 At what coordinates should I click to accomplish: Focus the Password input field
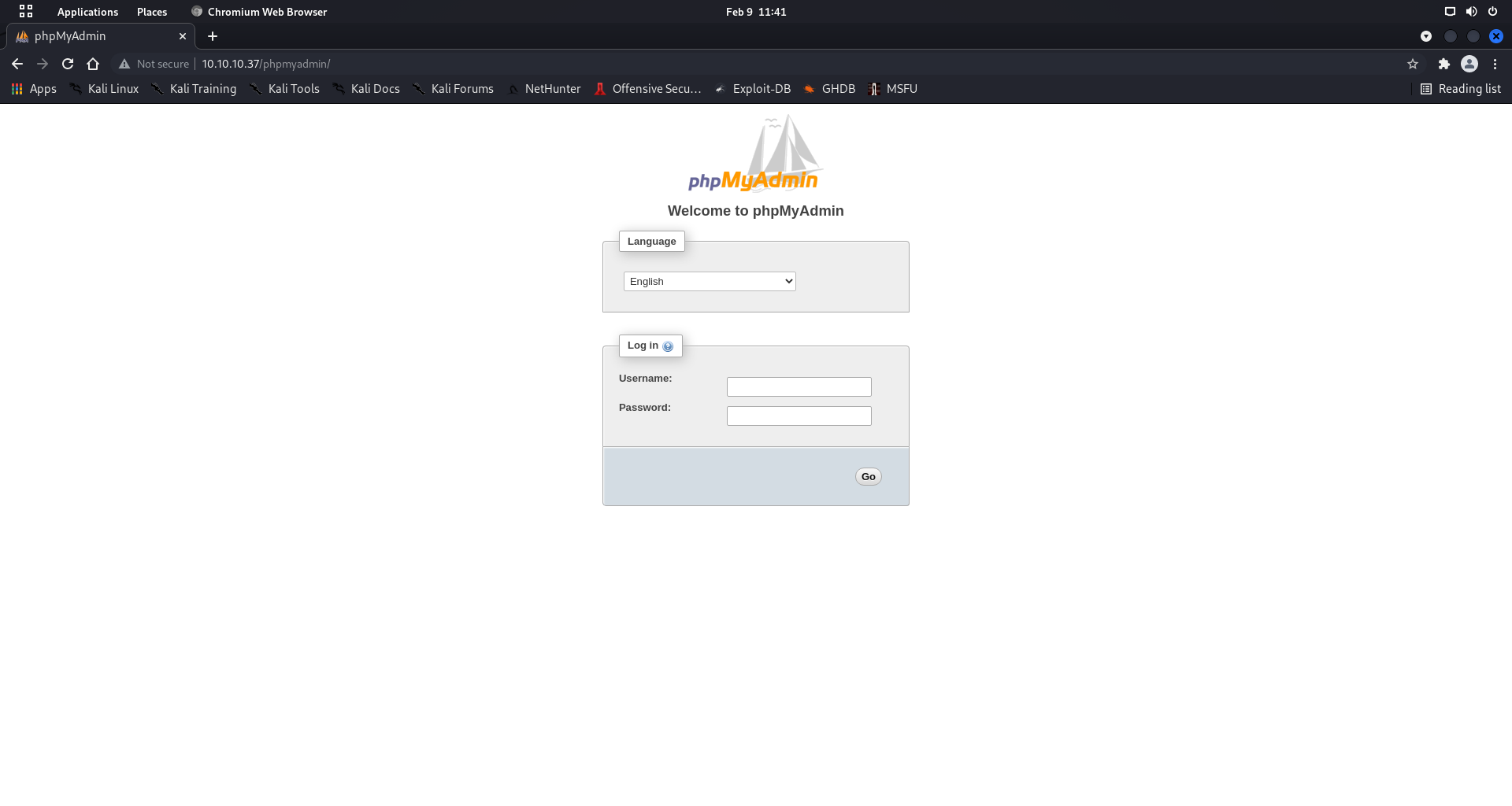point(799,416)
